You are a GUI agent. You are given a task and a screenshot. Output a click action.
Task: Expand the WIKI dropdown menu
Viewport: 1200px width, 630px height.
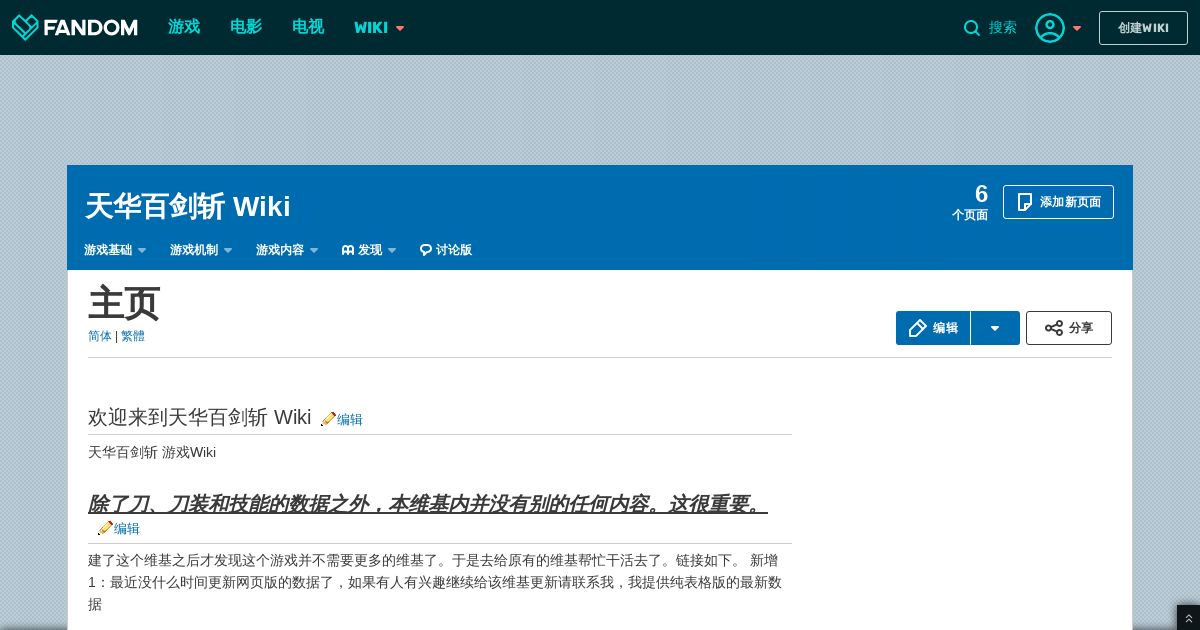pyautogui.click(x=379, y=28)
